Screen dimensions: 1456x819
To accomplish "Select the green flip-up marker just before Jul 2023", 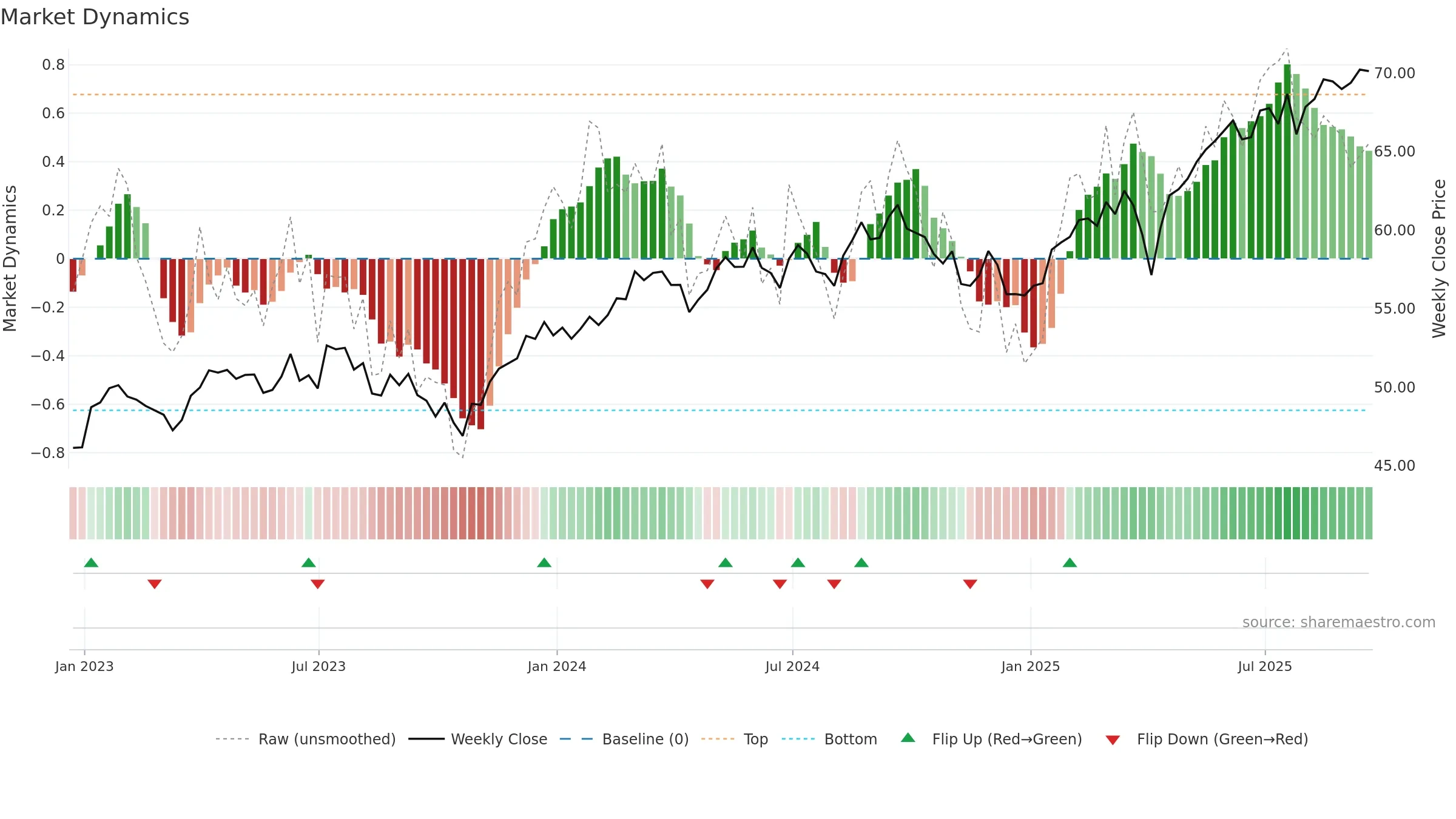I will [309, 562].
